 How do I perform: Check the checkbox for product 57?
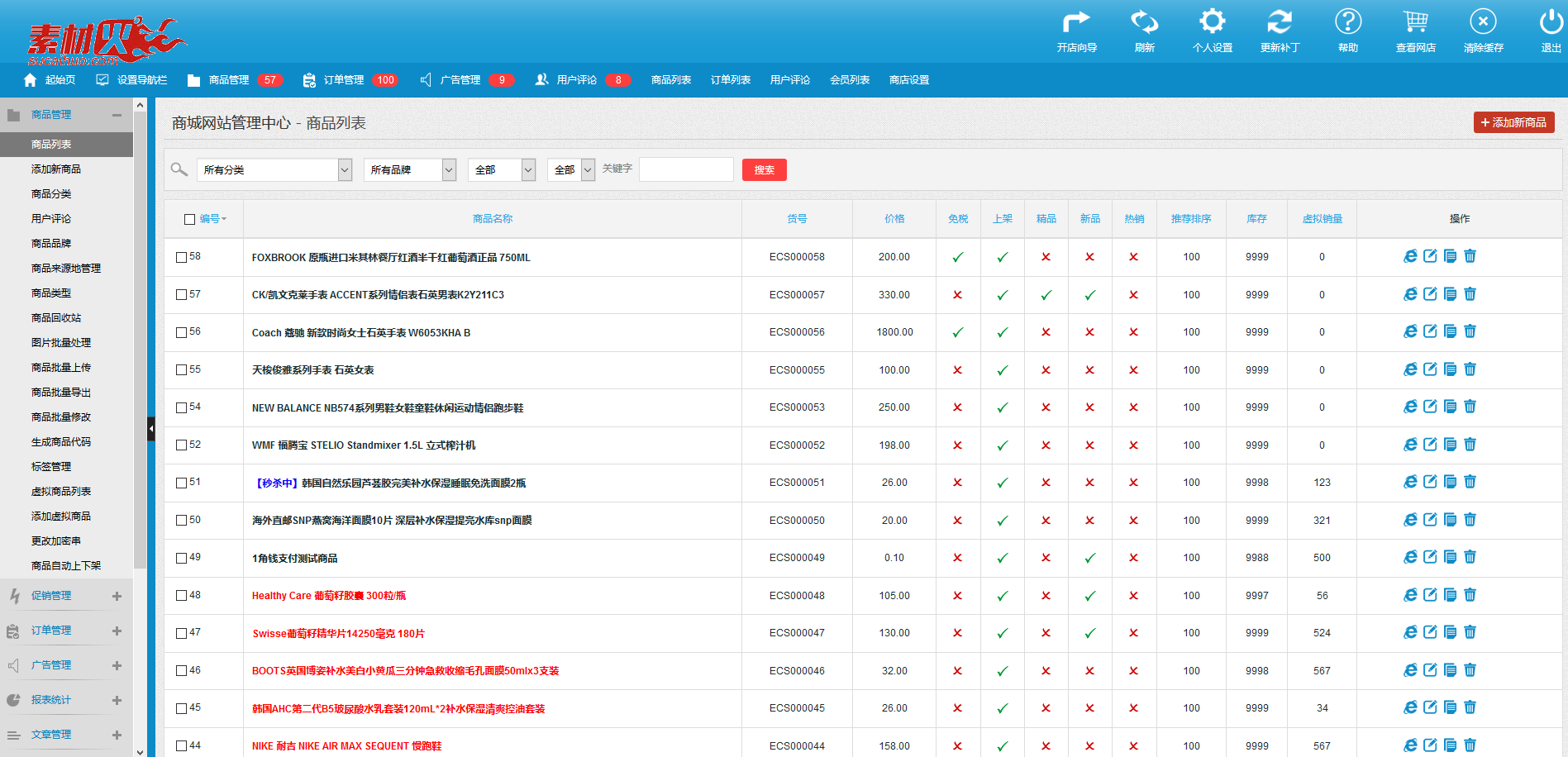click(x=181, y=295)
